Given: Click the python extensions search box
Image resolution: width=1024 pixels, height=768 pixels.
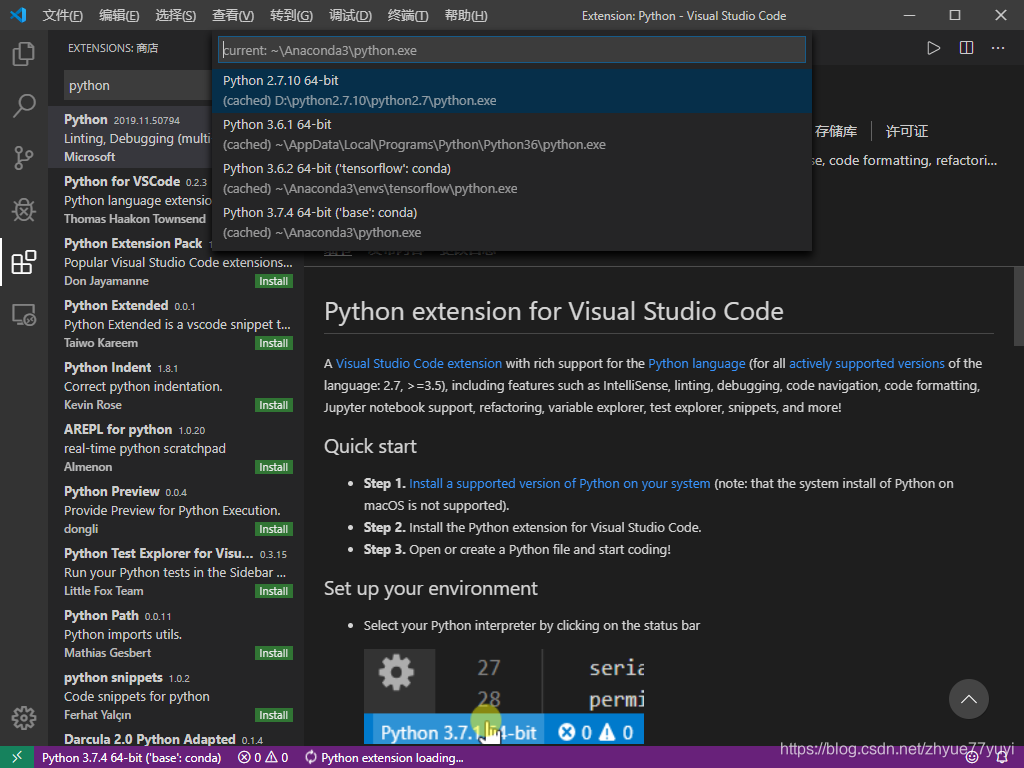Looking at the screenshot, I should [x=138, y=86].
